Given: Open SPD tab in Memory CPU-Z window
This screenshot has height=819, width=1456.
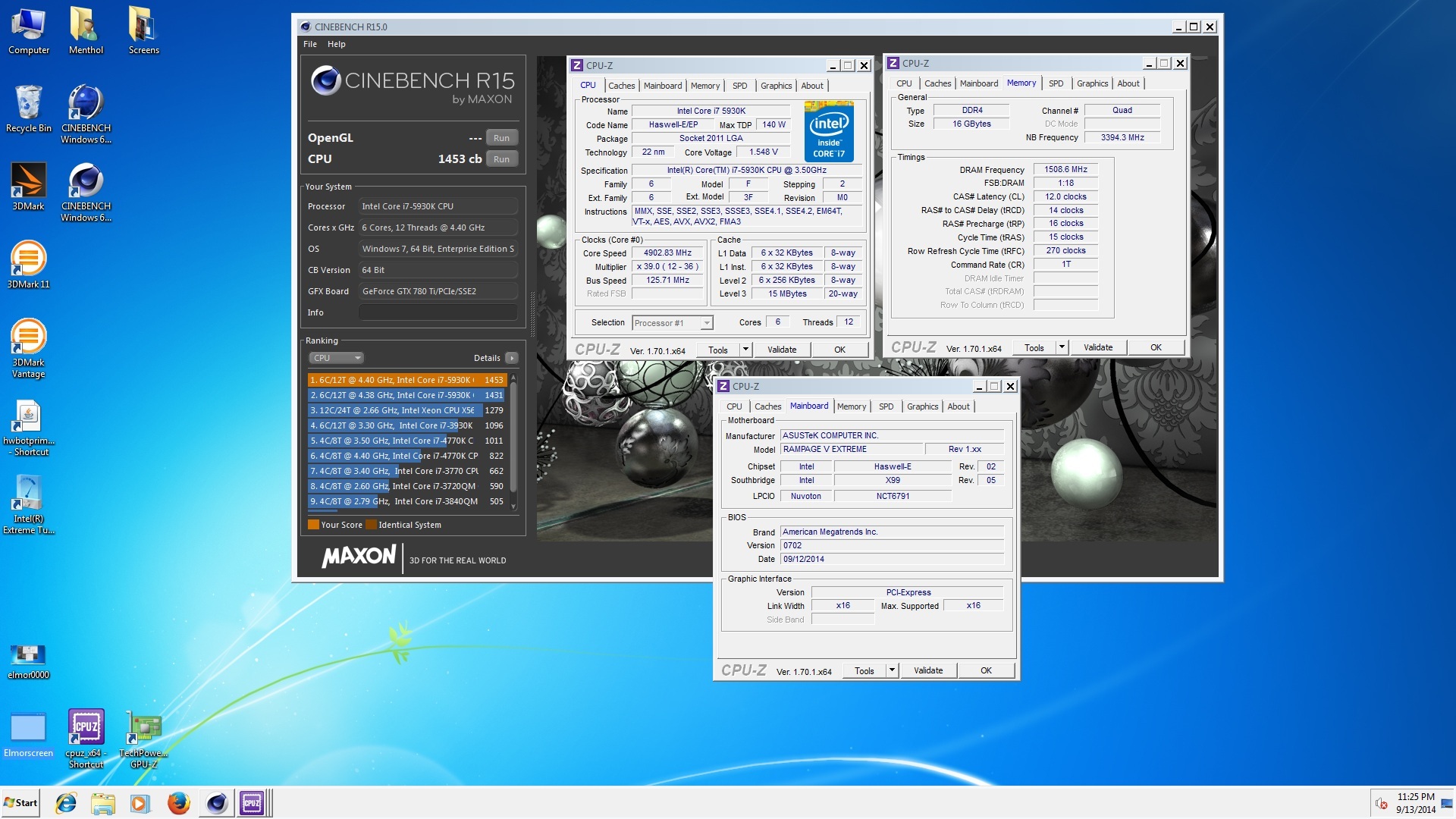Looking at the screenshot, I should point(1056,83).
